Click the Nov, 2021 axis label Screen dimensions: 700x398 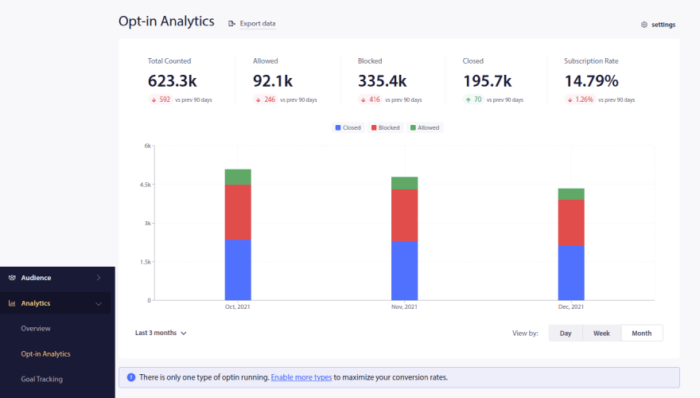coord(404,307)
